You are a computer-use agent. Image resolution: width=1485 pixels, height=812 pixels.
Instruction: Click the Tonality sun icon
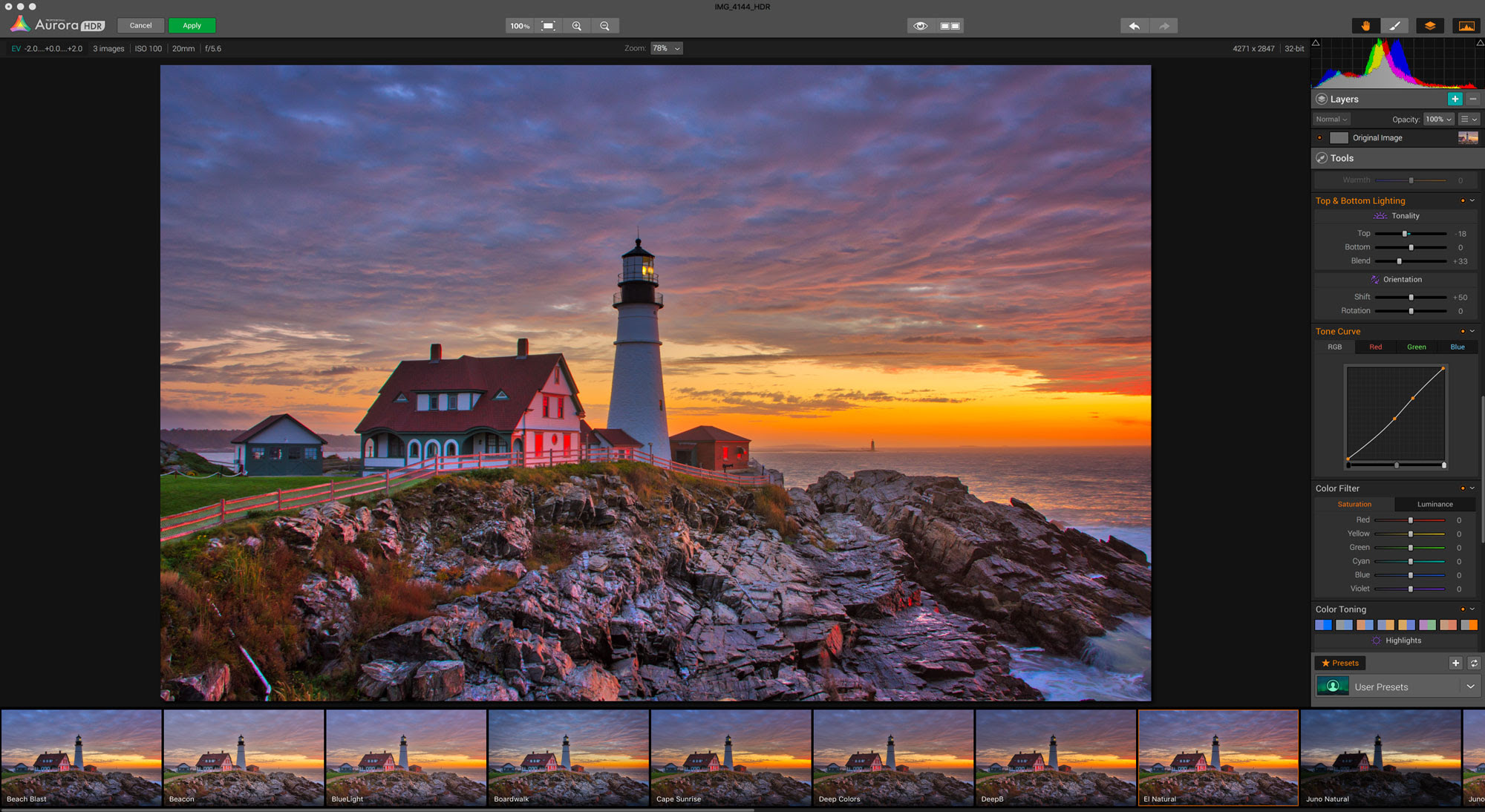click(1380, 215)
